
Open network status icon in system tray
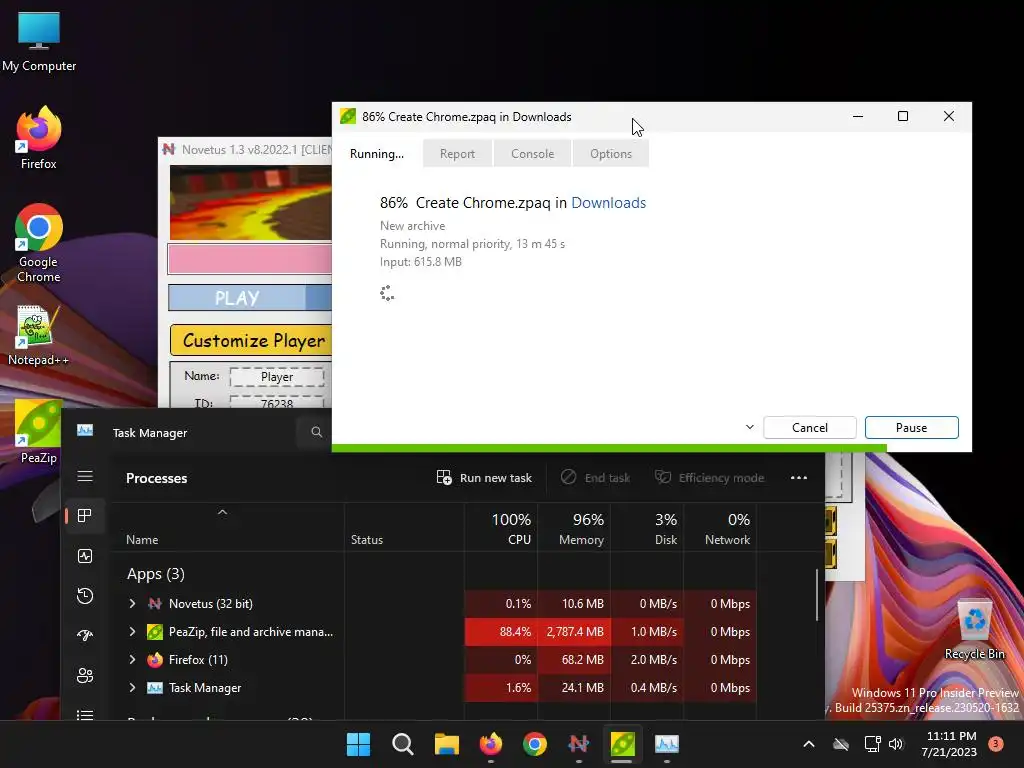point(872,744)
